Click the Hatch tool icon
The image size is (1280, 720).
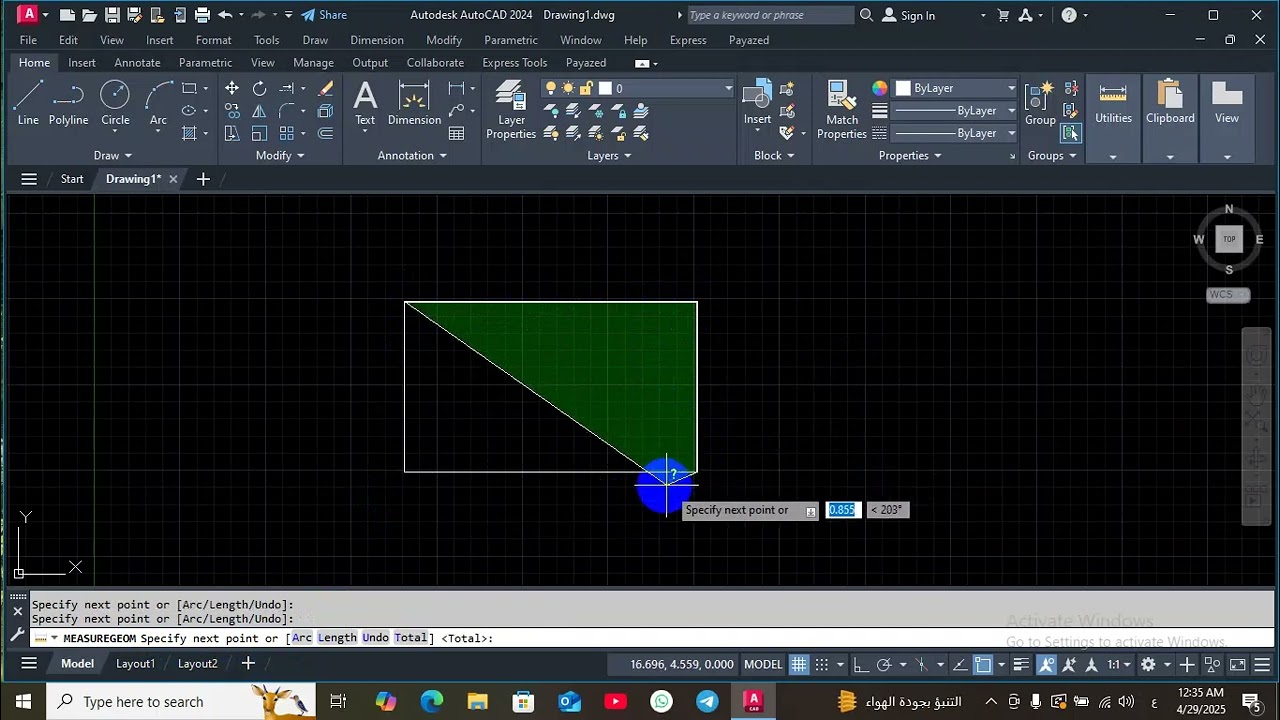click(189, 133)
